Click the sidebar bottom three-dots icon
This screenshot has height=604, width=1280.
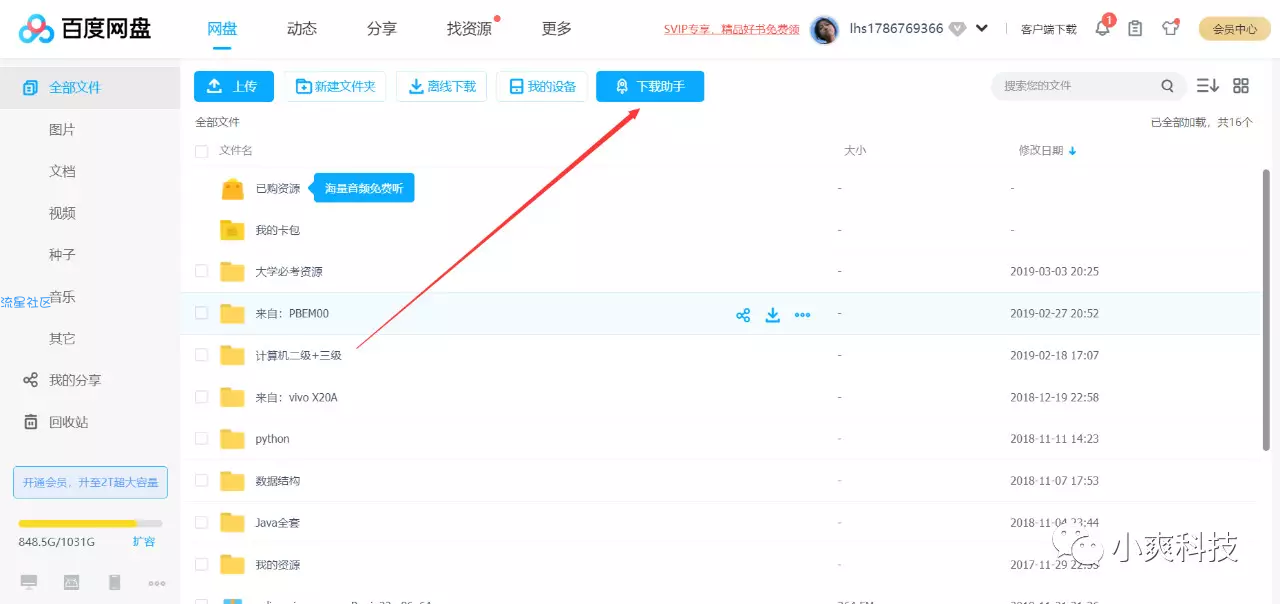pos(157,583)
